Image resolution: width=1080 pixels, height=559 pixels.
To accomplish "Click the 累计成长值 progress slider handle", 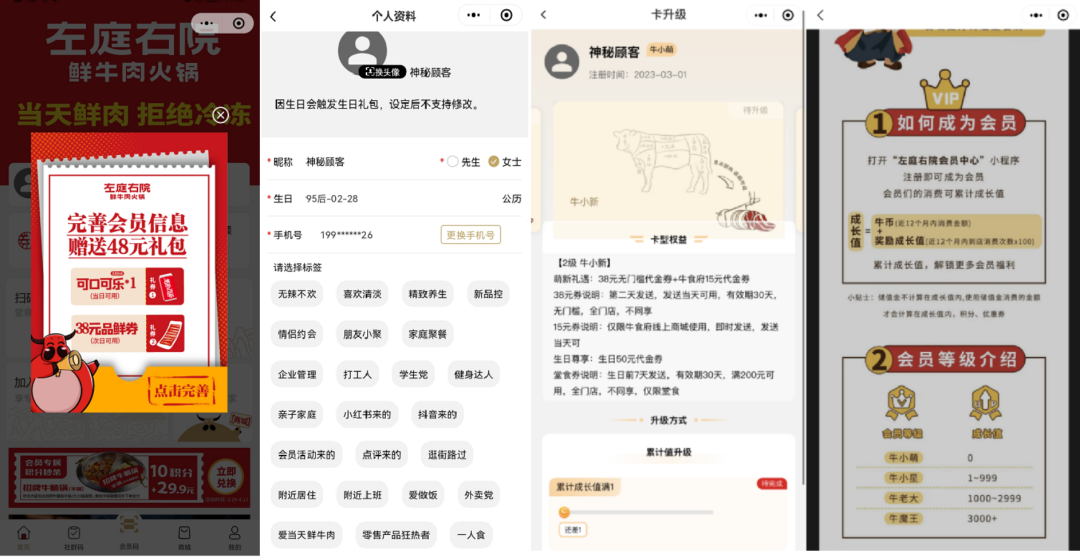I will pos(564,512).
